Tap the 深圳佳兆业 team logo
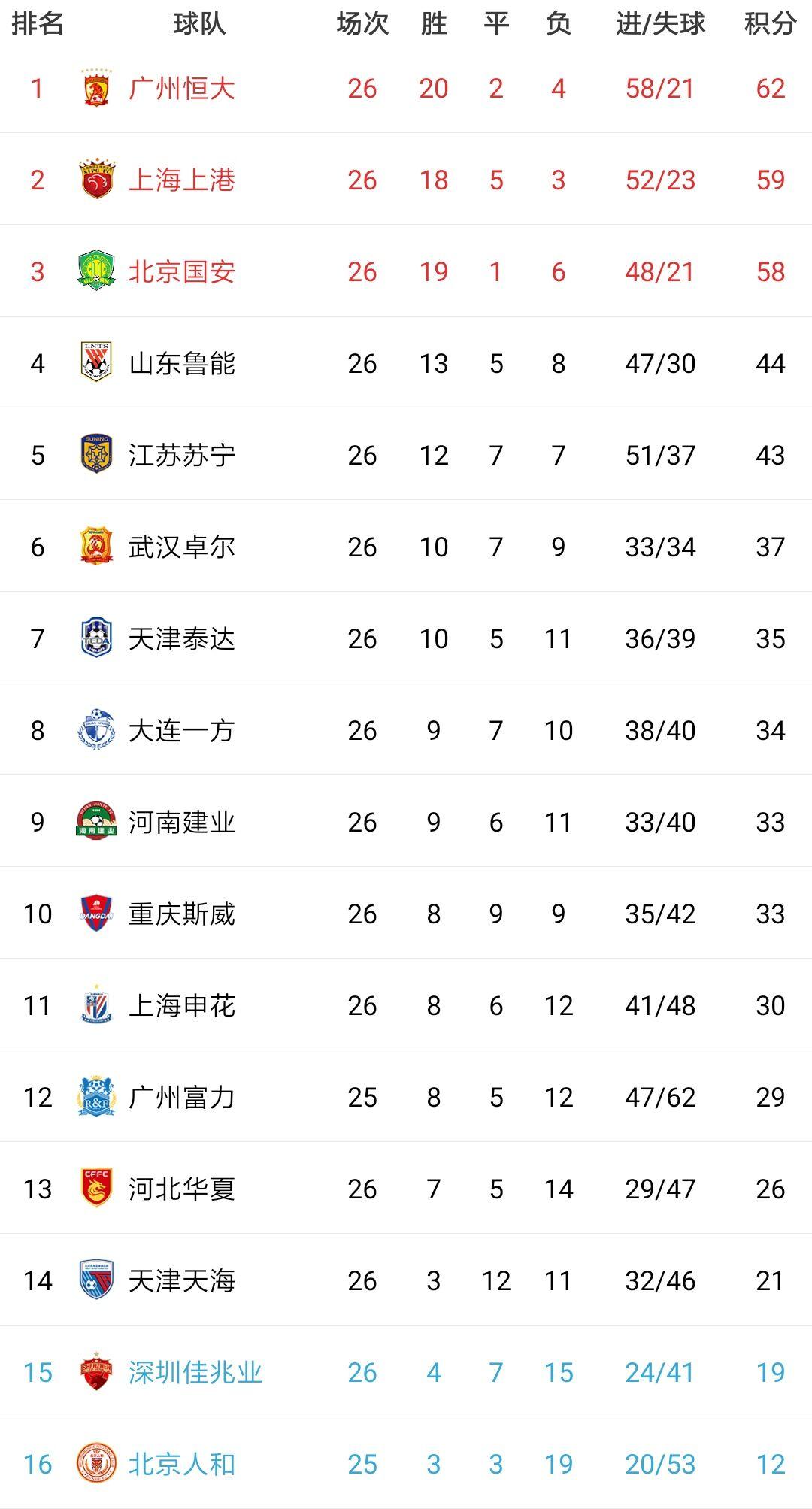The image size is (812, 1509). (96, 1372)
